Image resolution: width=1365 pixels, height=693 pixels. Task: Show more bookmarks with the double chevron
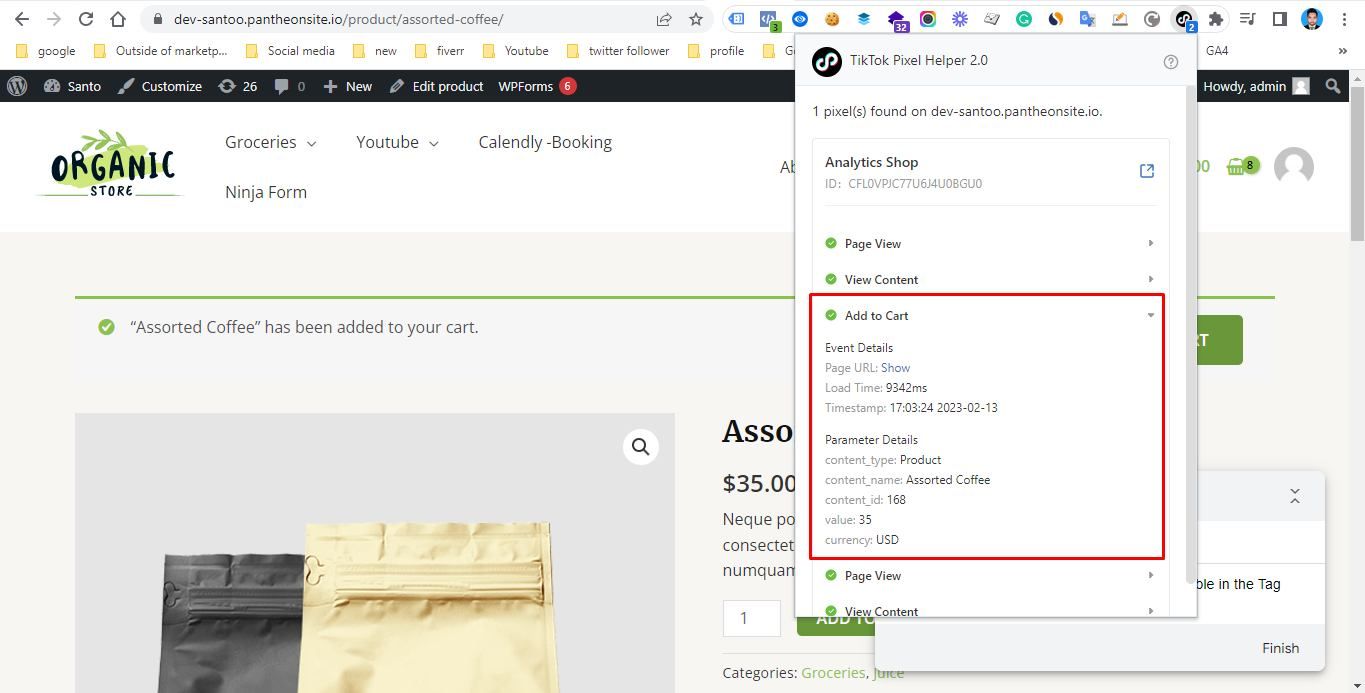pyautogui.click(x=1342, y=51)
